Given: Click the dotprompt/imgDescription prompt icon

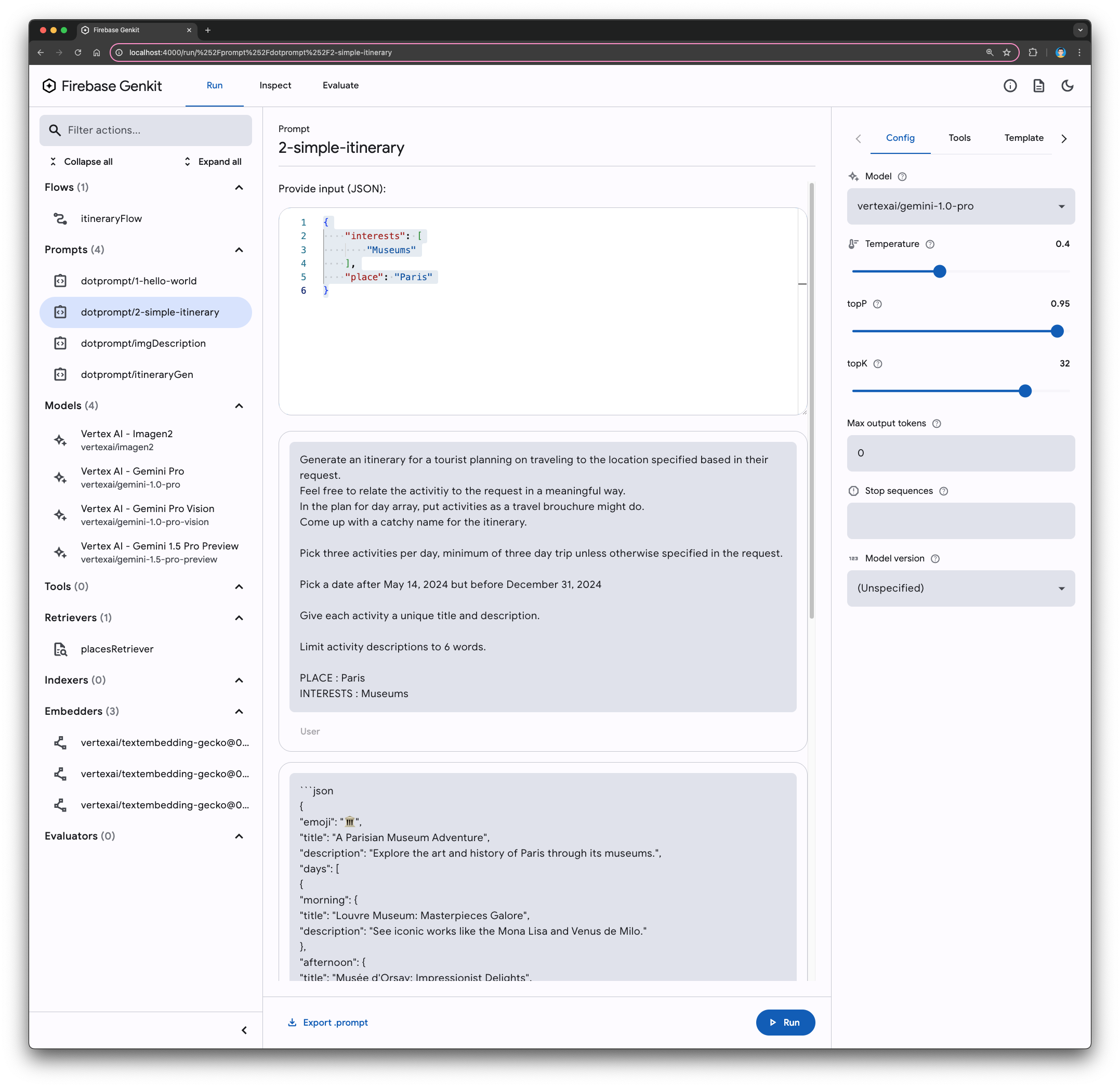Looking at the screenshot, I should (x=62, y=343).
